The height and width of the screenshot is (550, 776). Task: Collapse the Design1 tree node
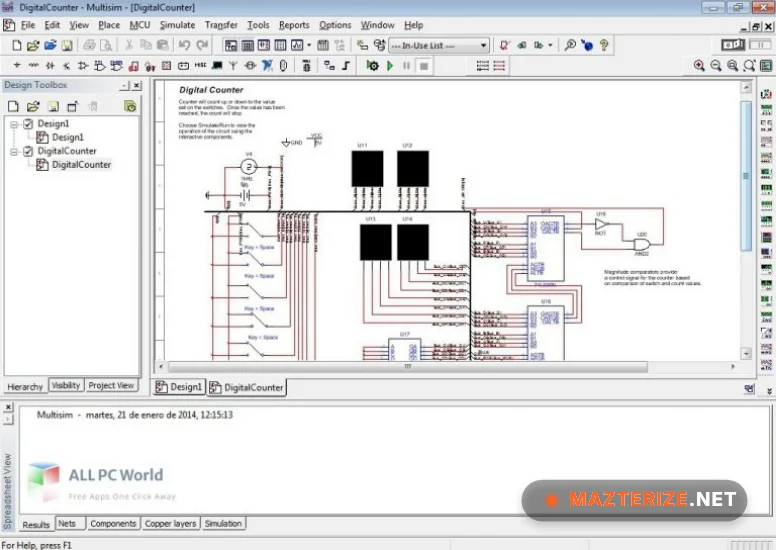[x=14, y=124]
